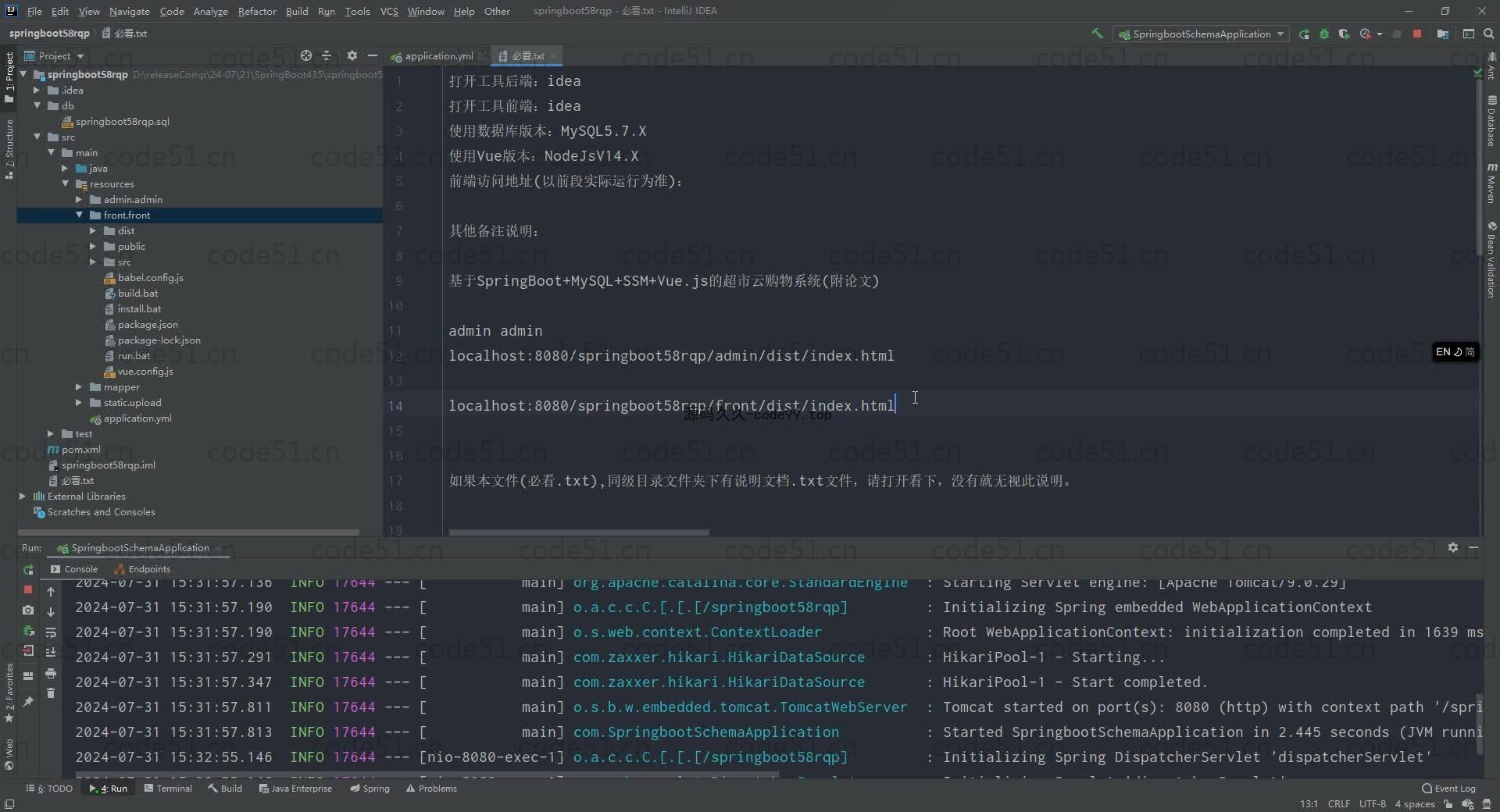Toggle soft-wrap in the console
This screenshot has height=812, width=1500.
point(51,632)
